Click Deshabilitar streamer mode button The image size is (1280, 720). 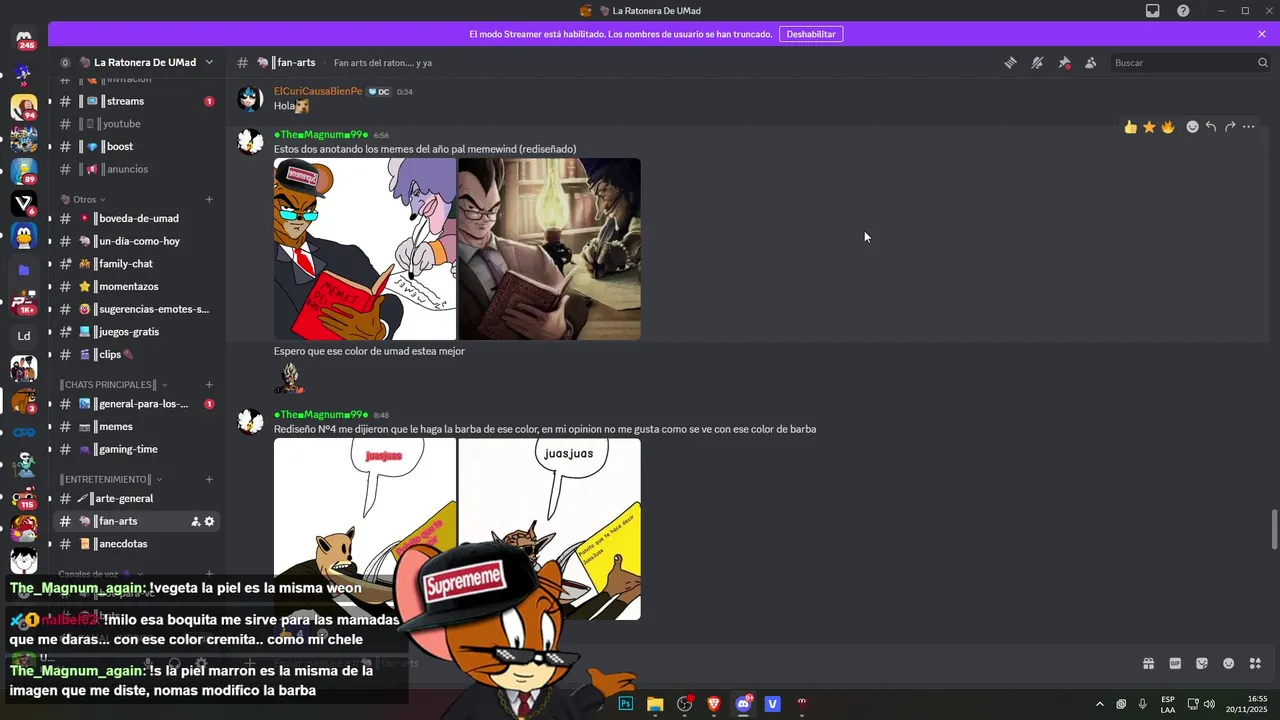pos(810,34)
